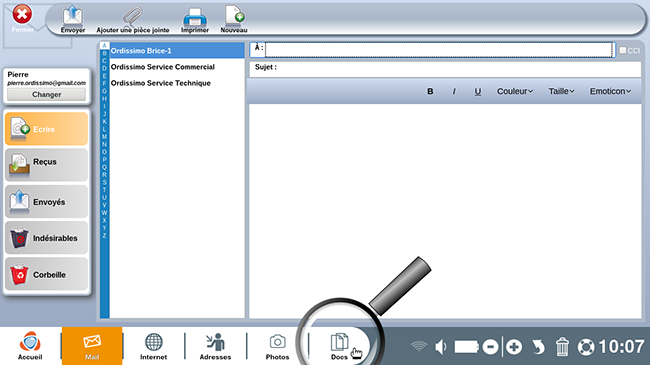Zoom out with the minus icon
This screenshot has width=650, height=365.
point(490,347)
